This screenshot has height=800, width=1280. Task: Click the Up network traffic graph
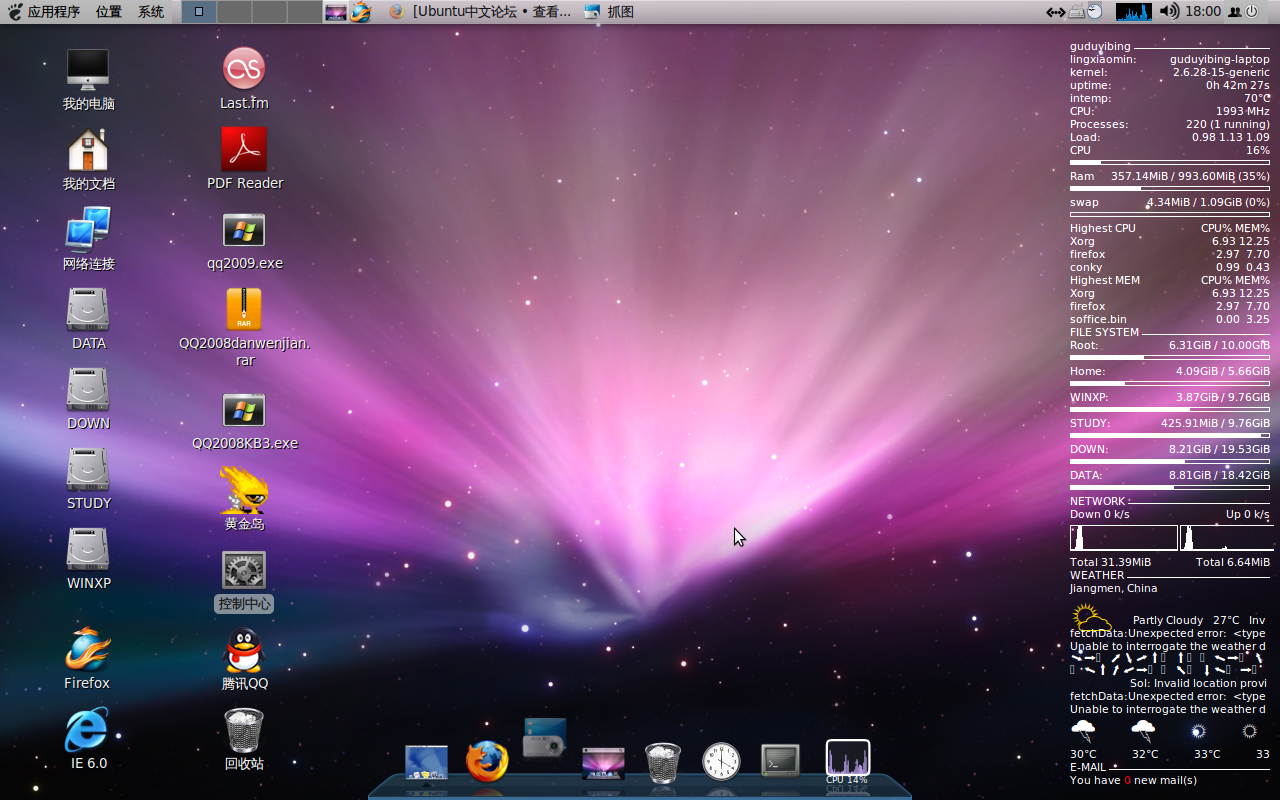(1225, 538)
